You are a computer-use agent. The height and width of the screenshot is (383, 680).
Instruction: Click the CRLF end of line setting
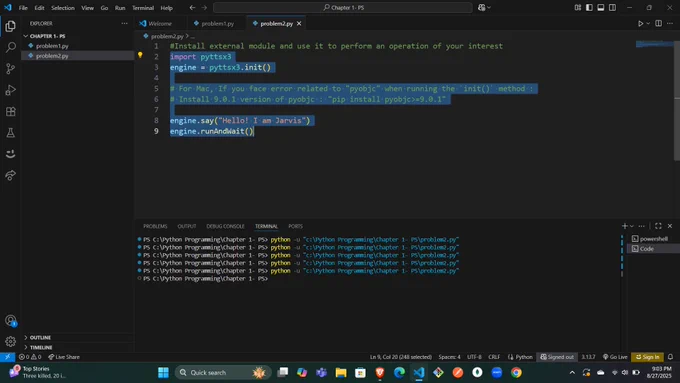point(494,357)
